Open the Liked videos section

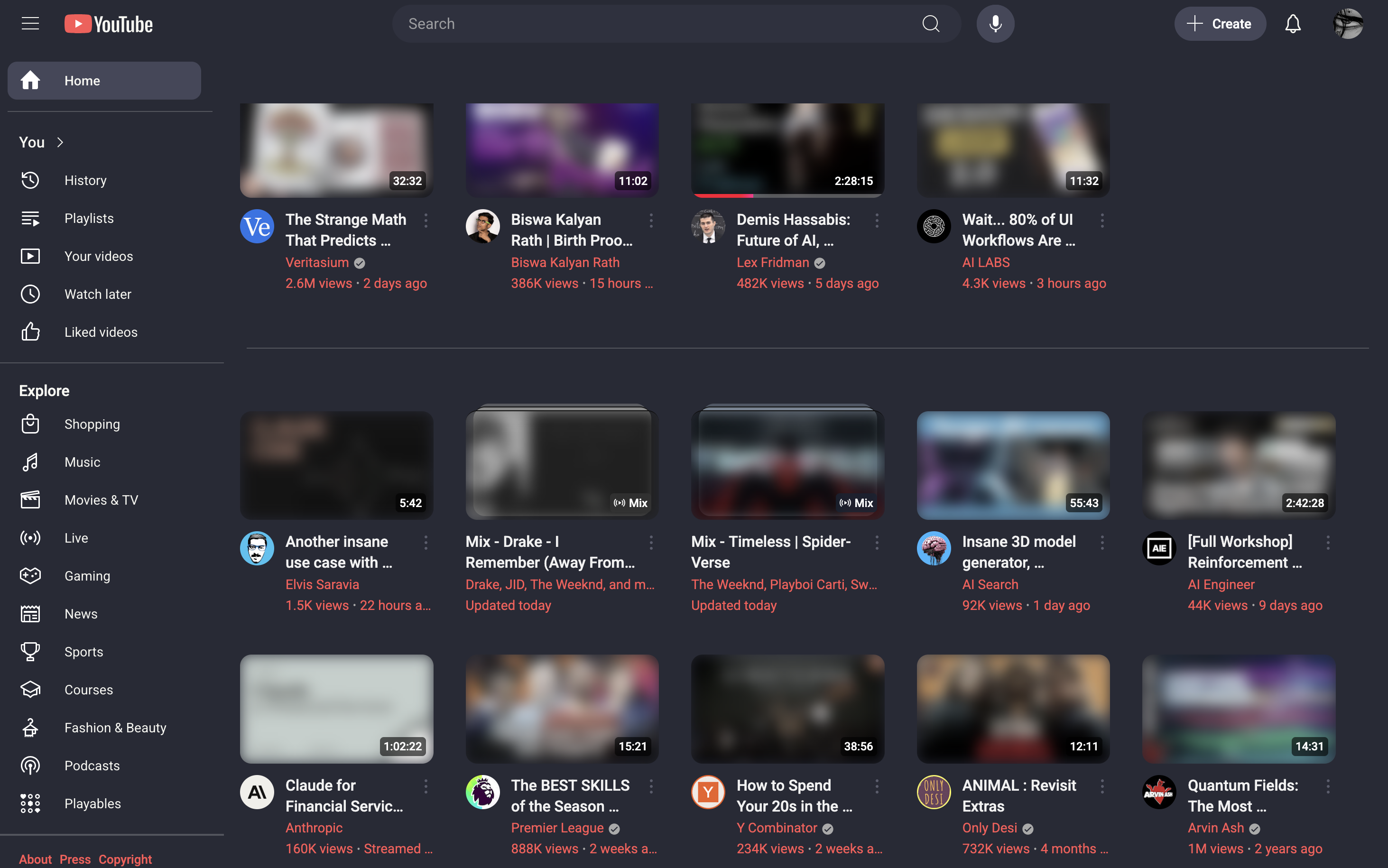(x=101, y=331)
